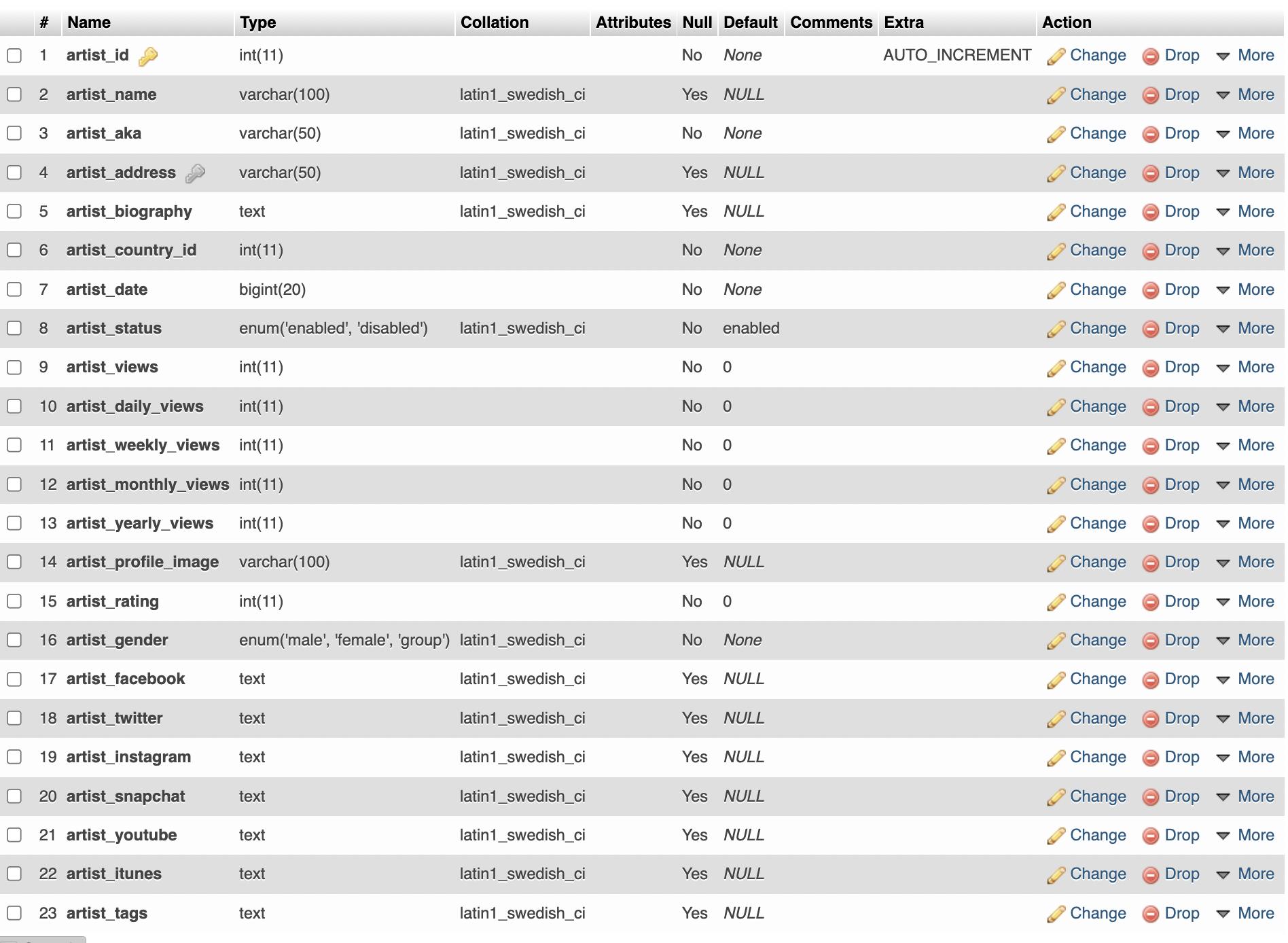Screen dimensions: 1288x943
Task: Click Change link for artist_itunes
Action: 1098,874
